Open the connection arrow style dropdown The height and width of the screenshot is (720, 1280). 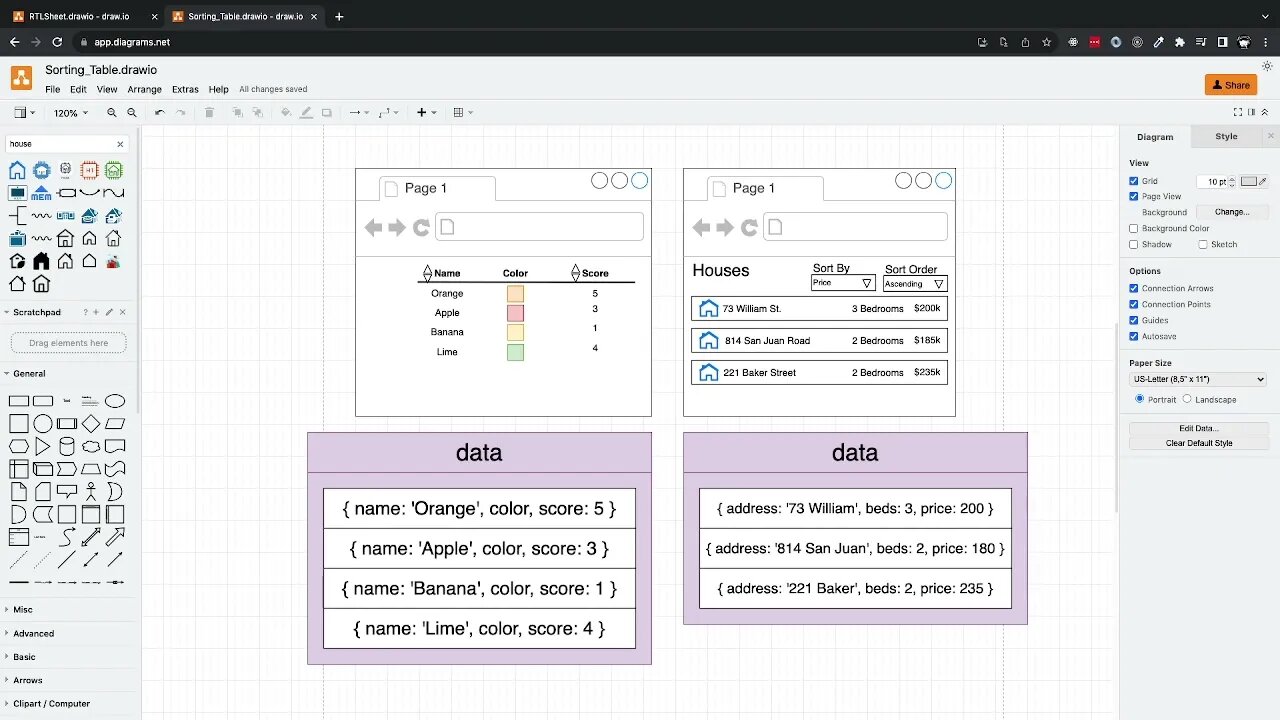(x=358, y=113)
